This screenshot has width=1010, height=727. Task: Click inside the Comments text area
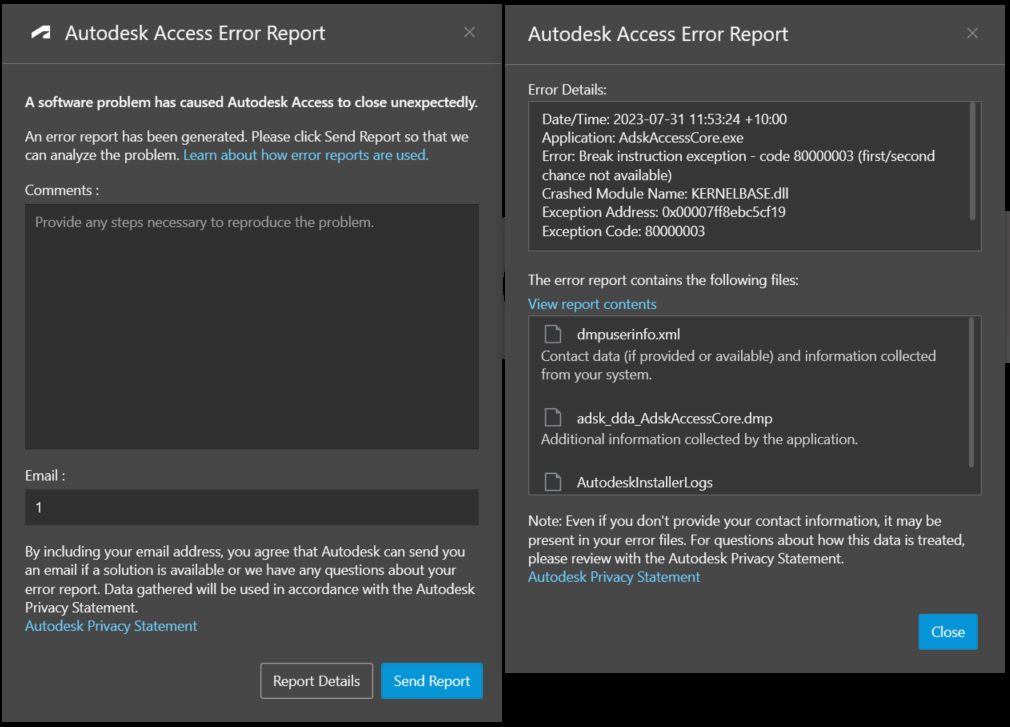pos(252,326)
